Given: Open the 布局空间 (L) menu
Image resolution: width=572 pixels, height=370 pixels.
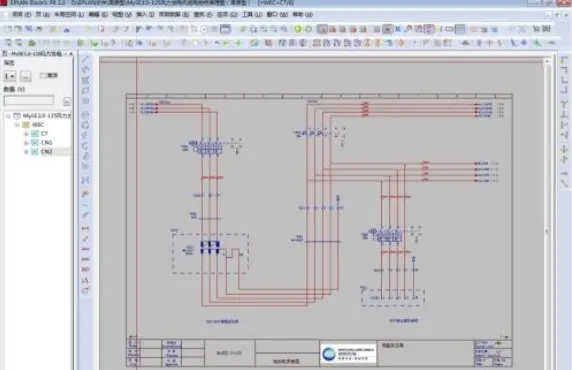Looking at the screenshot, I should click(x=69, y=15).
